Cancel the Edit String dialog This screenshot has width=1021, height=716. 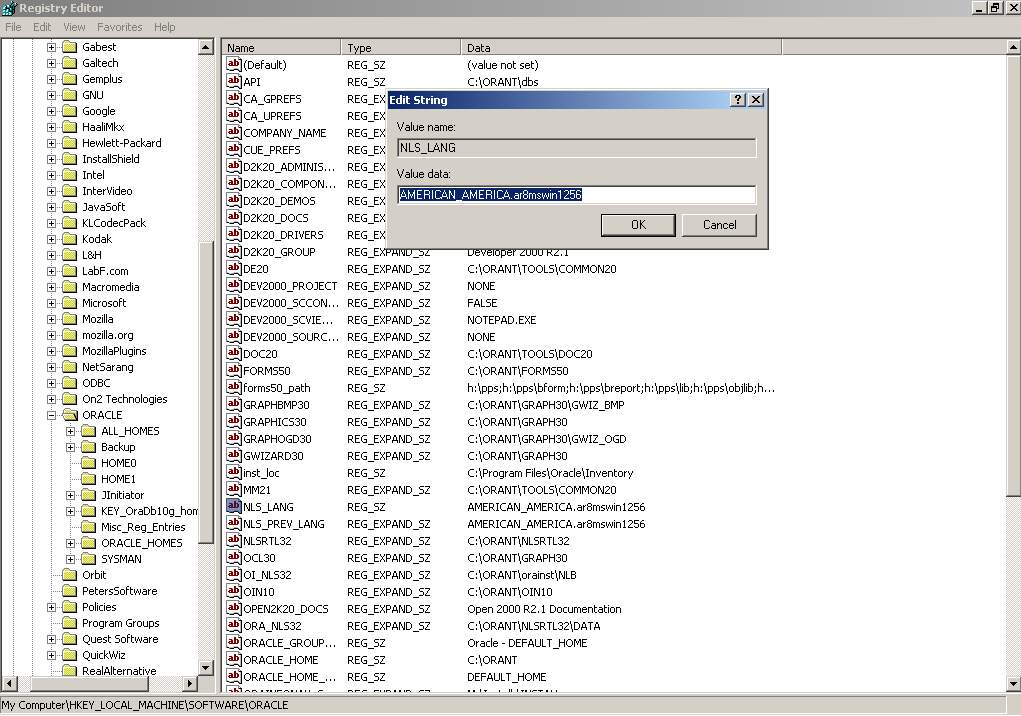click(719, 225)
